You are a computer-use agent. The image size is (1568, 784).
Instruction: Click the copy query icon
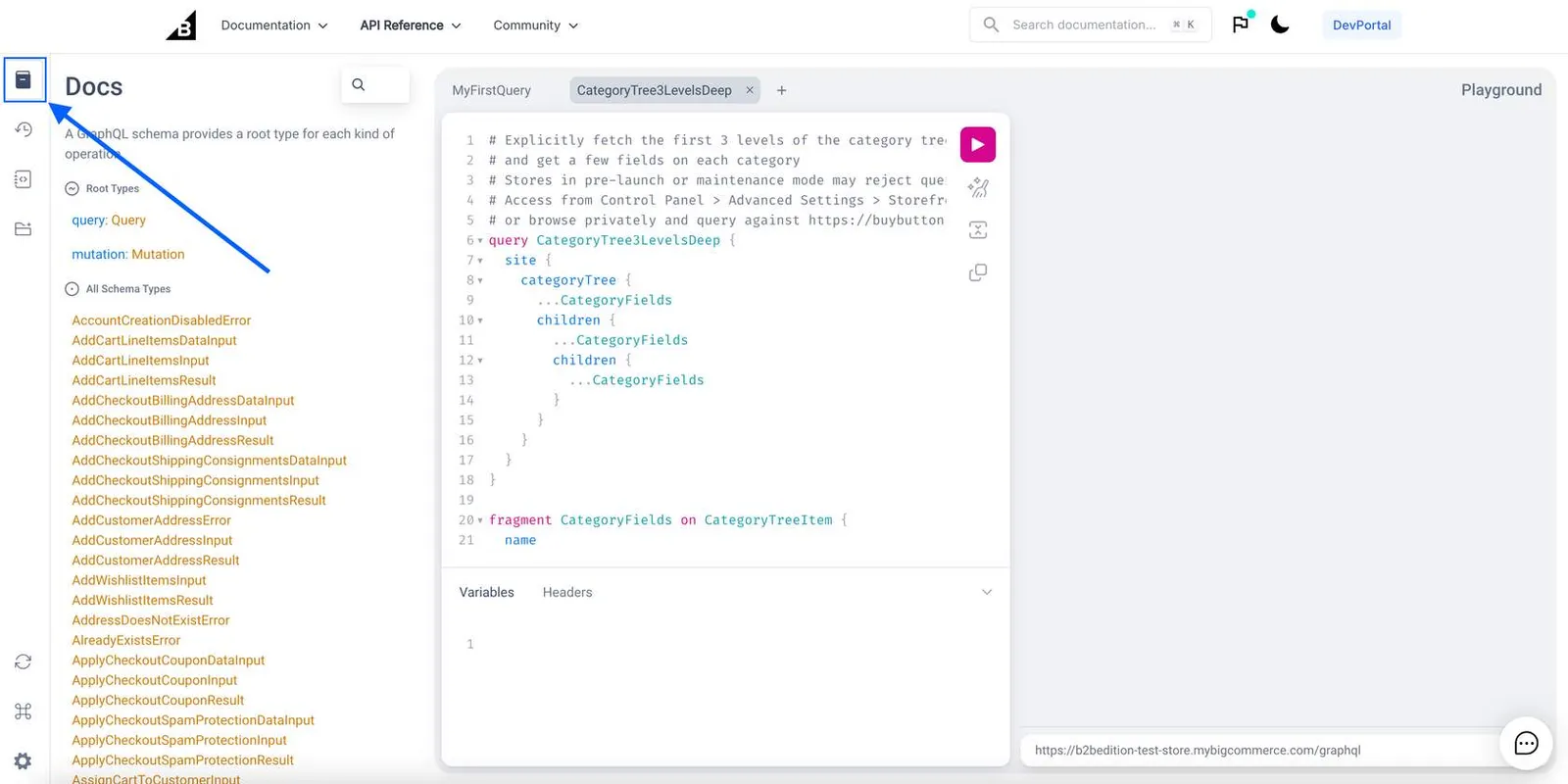pyautogui.click(x=978, y=272)
